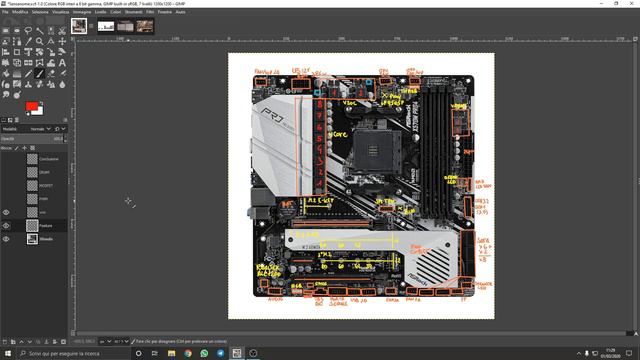This screenshot has width=640, height=360.
Task: Select the Cage Transform tool
Action: (x=40, y=63)
